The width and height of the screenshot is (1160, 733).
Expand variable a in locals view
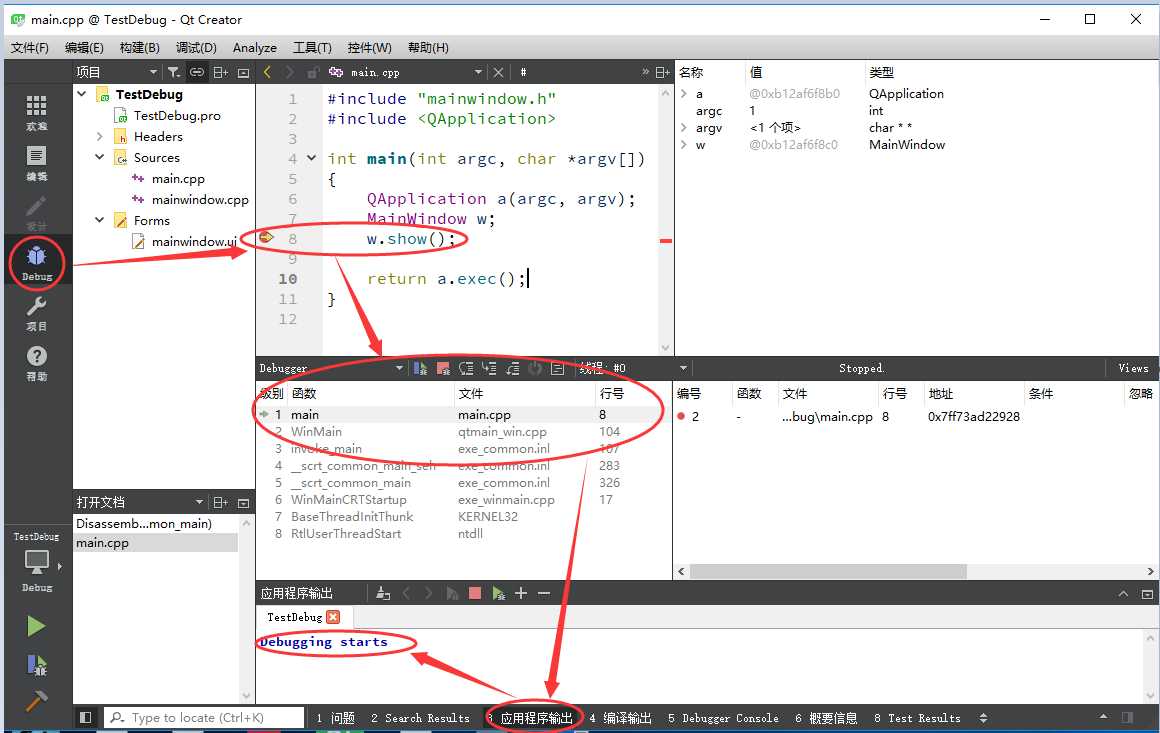(x=684, y=93)
